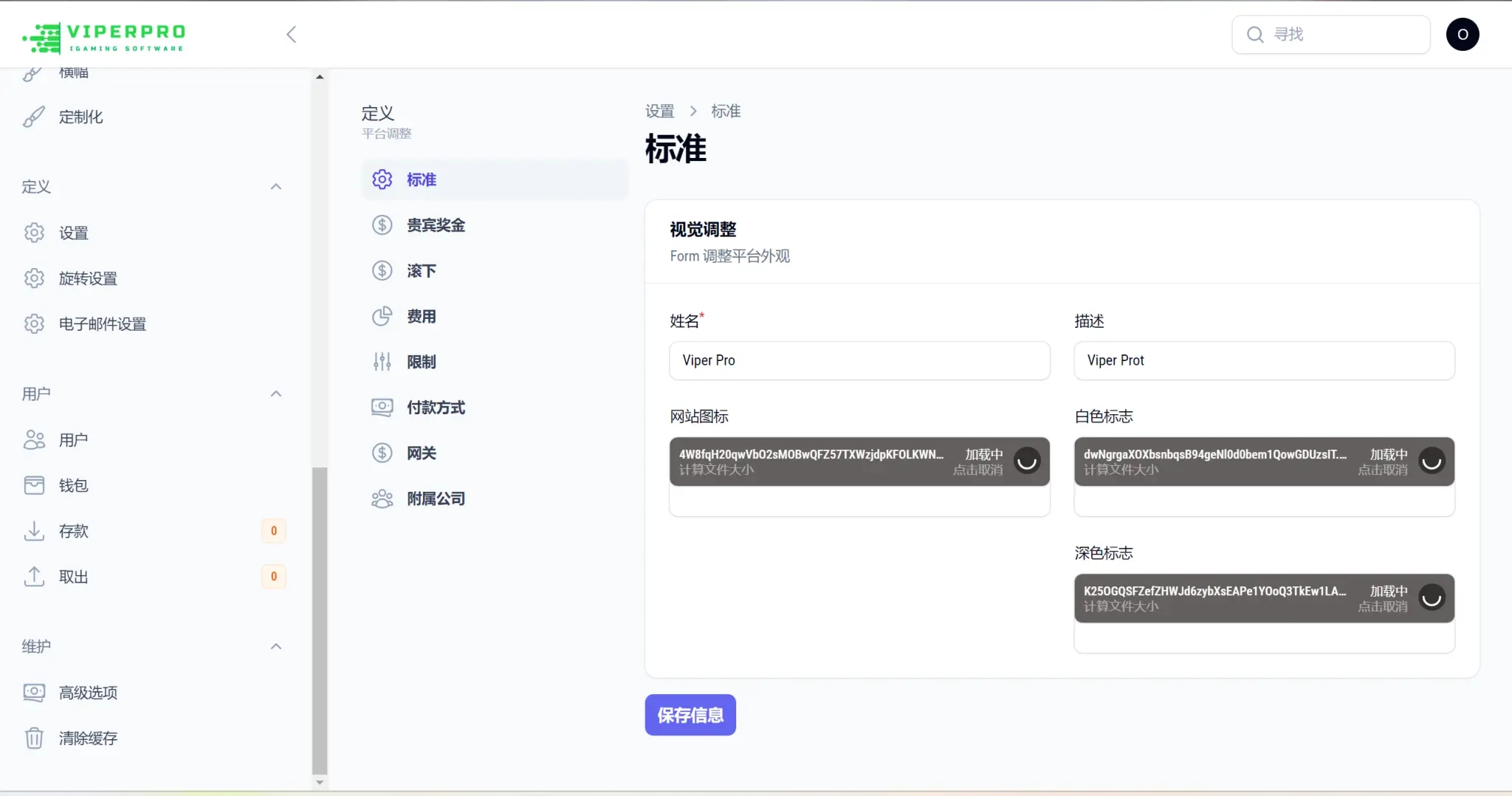Open 设置 from the breadcrumb
This screenshot has height=796, width=1512.
pyautogui.click(x=659, y=110)
